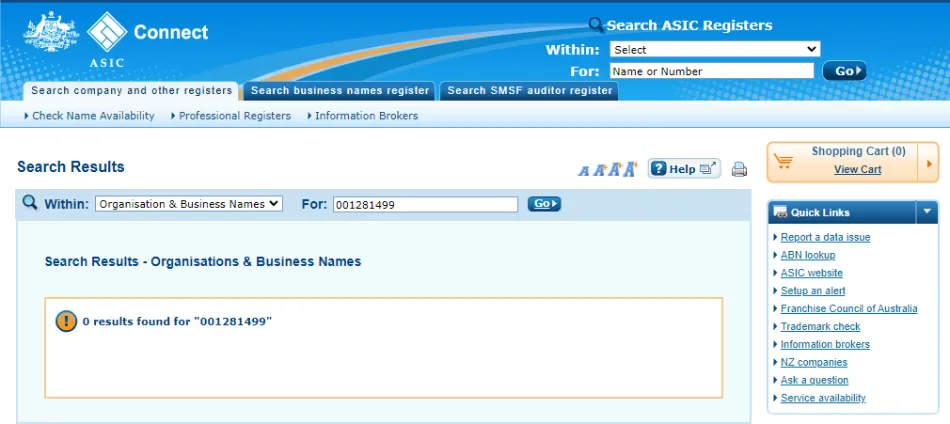
Task: Open Trademark check link
Action: [820, 326]
